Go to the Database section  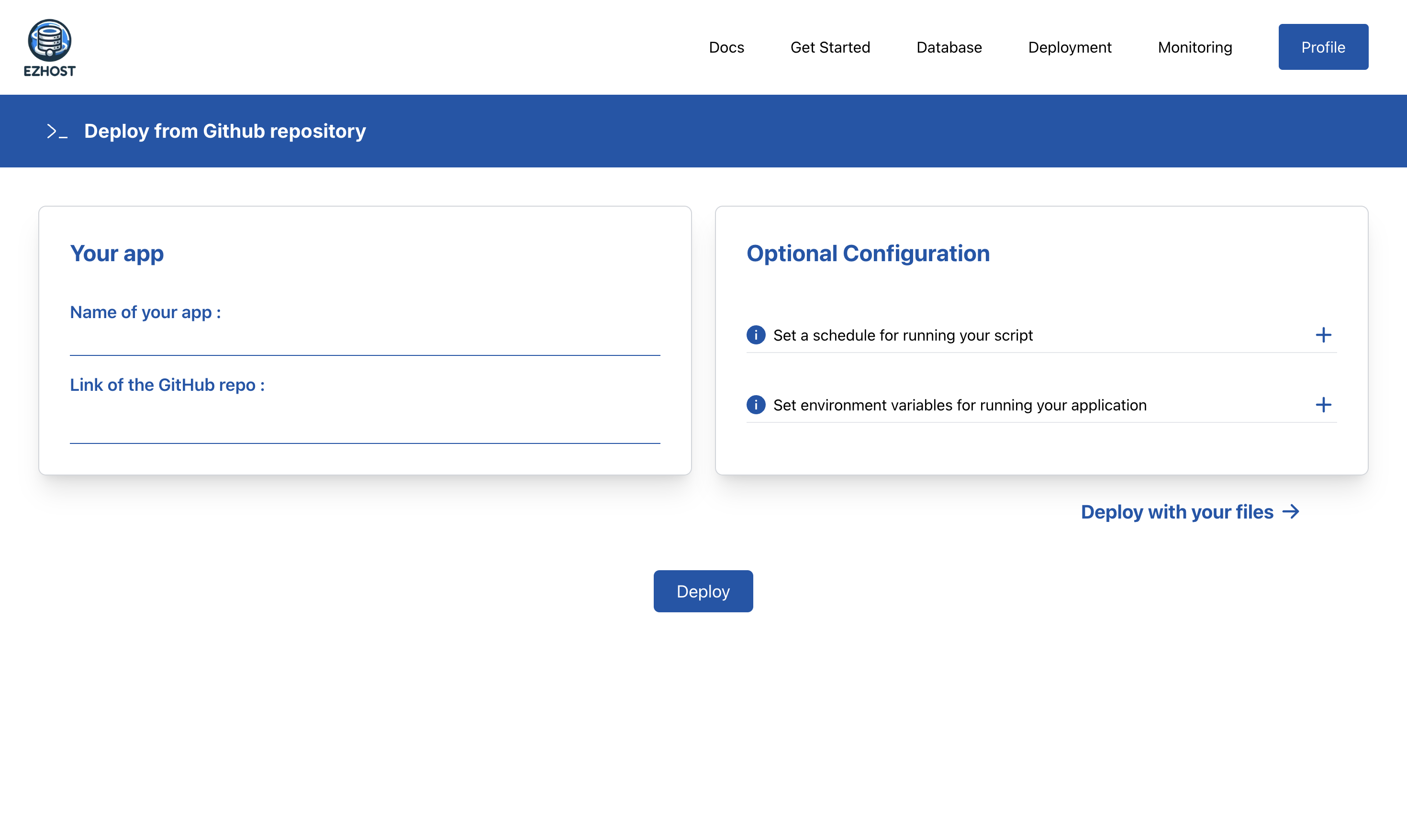click(x=949, y=47)
